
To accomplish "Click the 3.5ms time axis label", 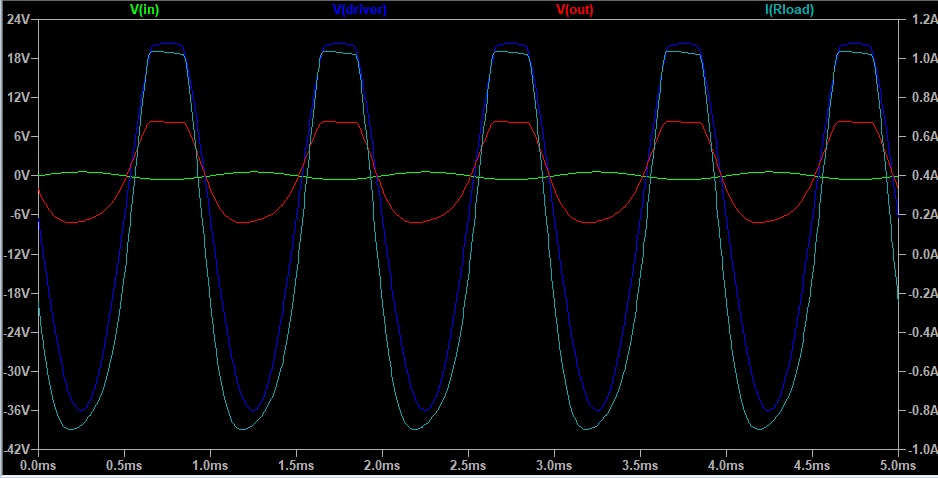I will point(641,465).
